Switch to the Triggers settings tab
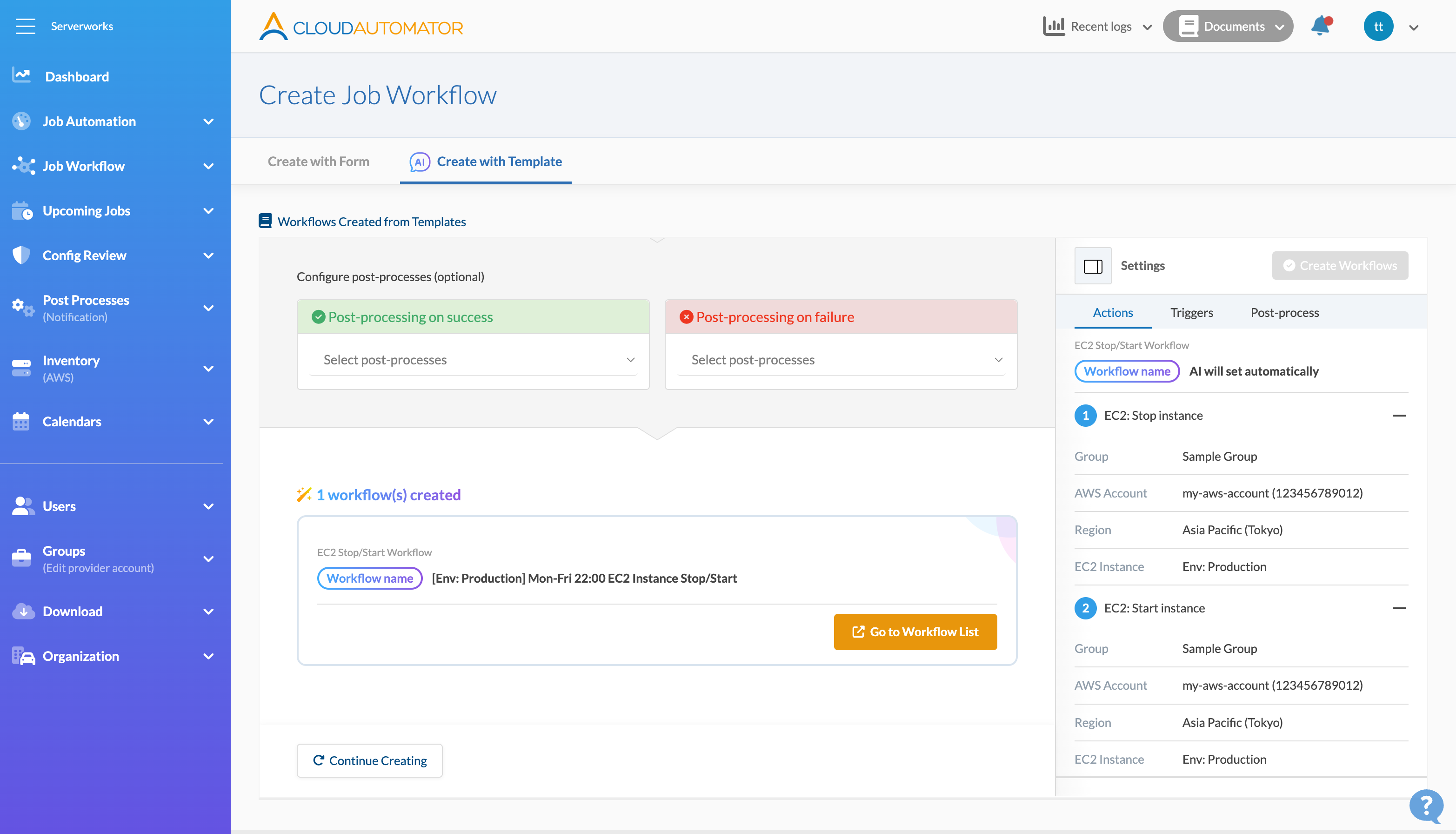Viewport: 1456px width, 834px height. (1191, 312)
